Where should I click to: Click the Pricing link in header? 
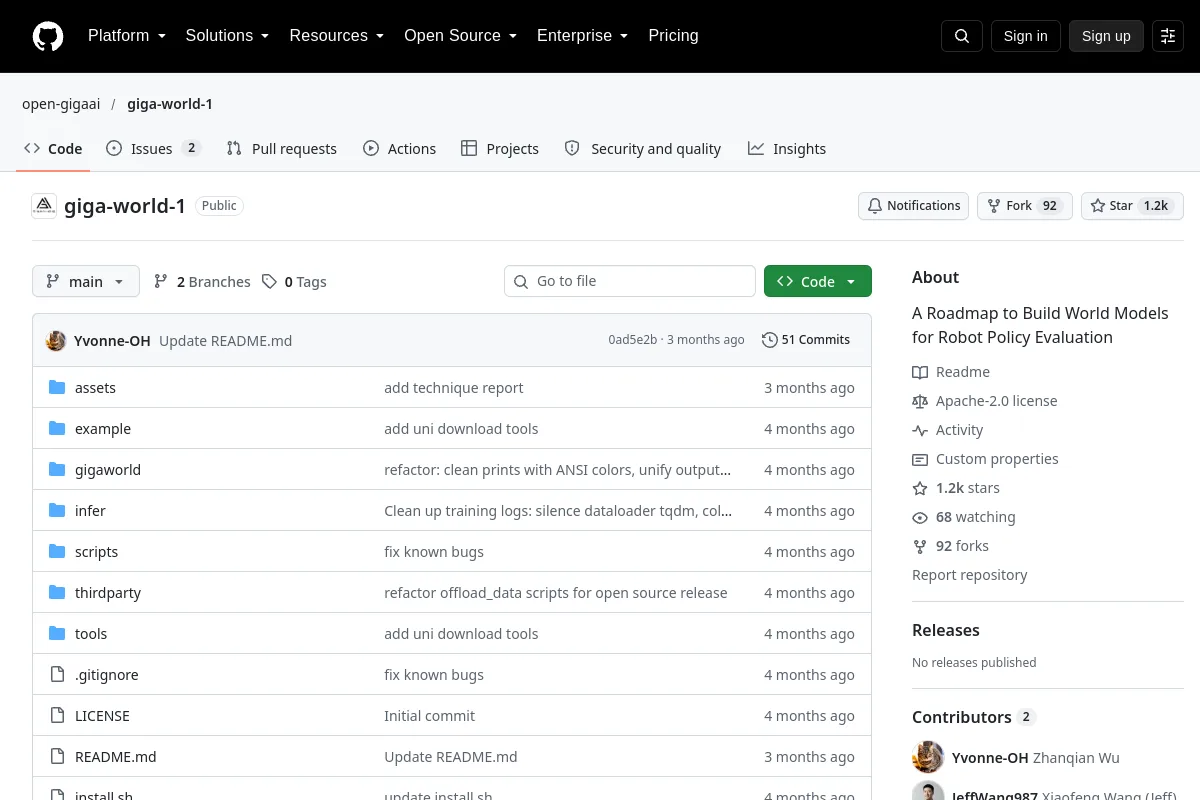673,36
